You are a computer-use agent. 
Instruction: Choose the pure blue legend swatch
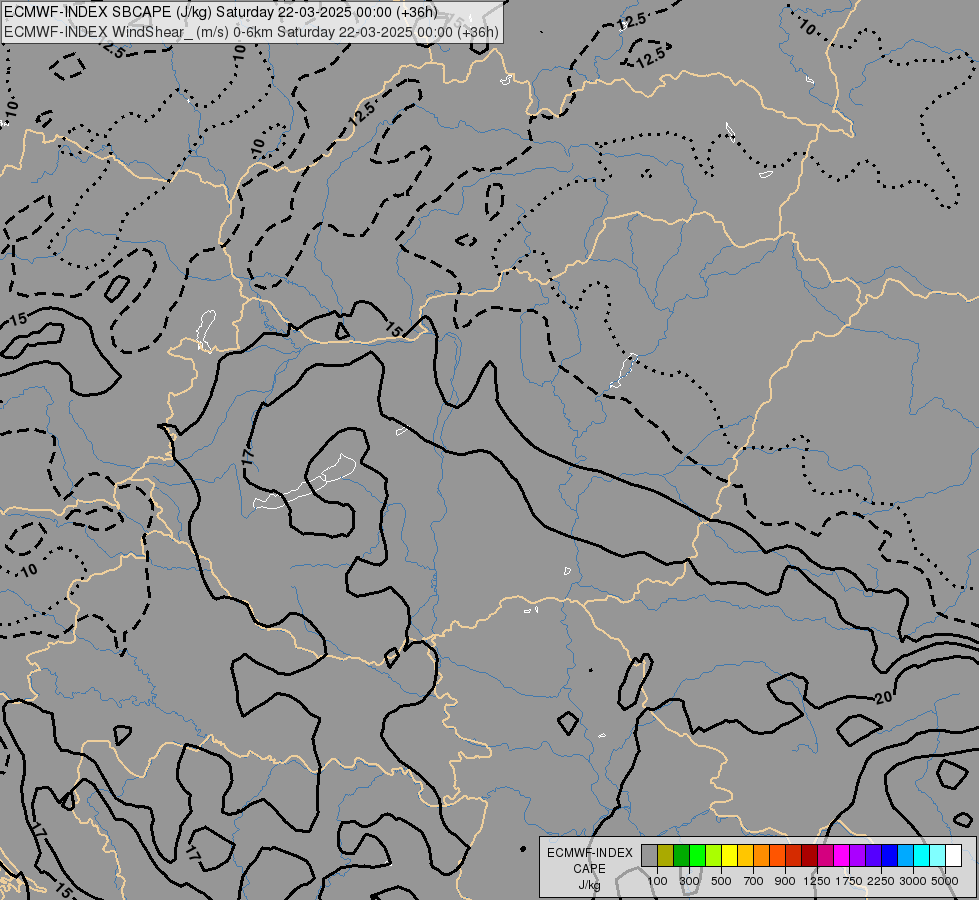[x=890, y=855]
